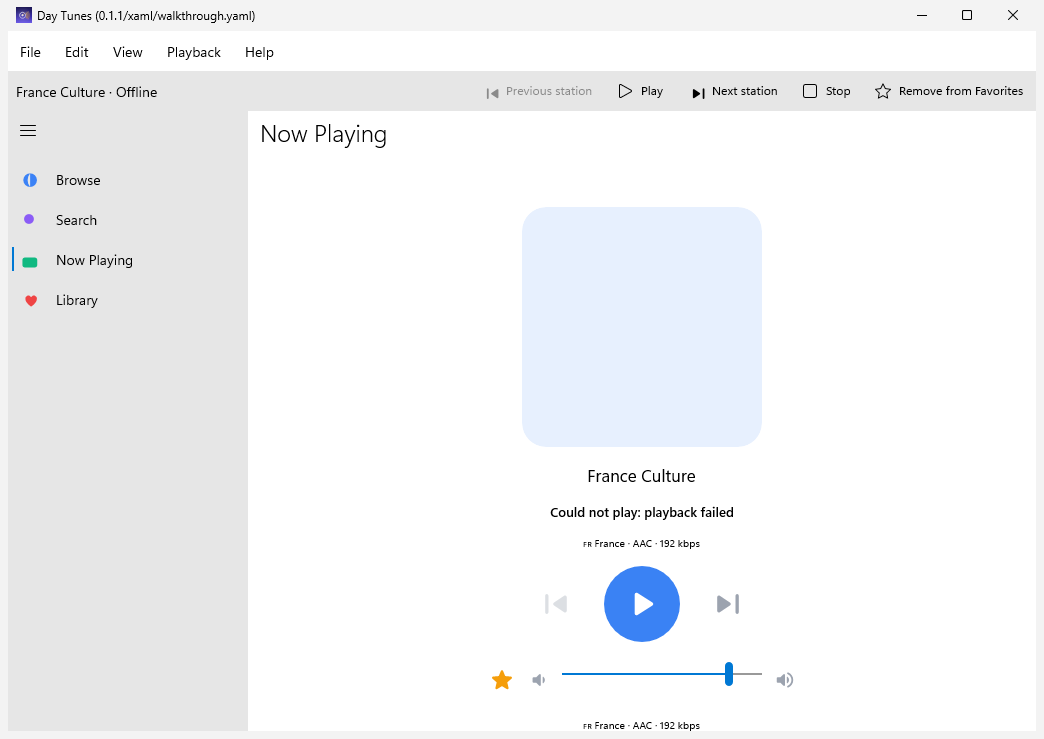Click the skip-previous icon under station info

click(x=556, y=604)
